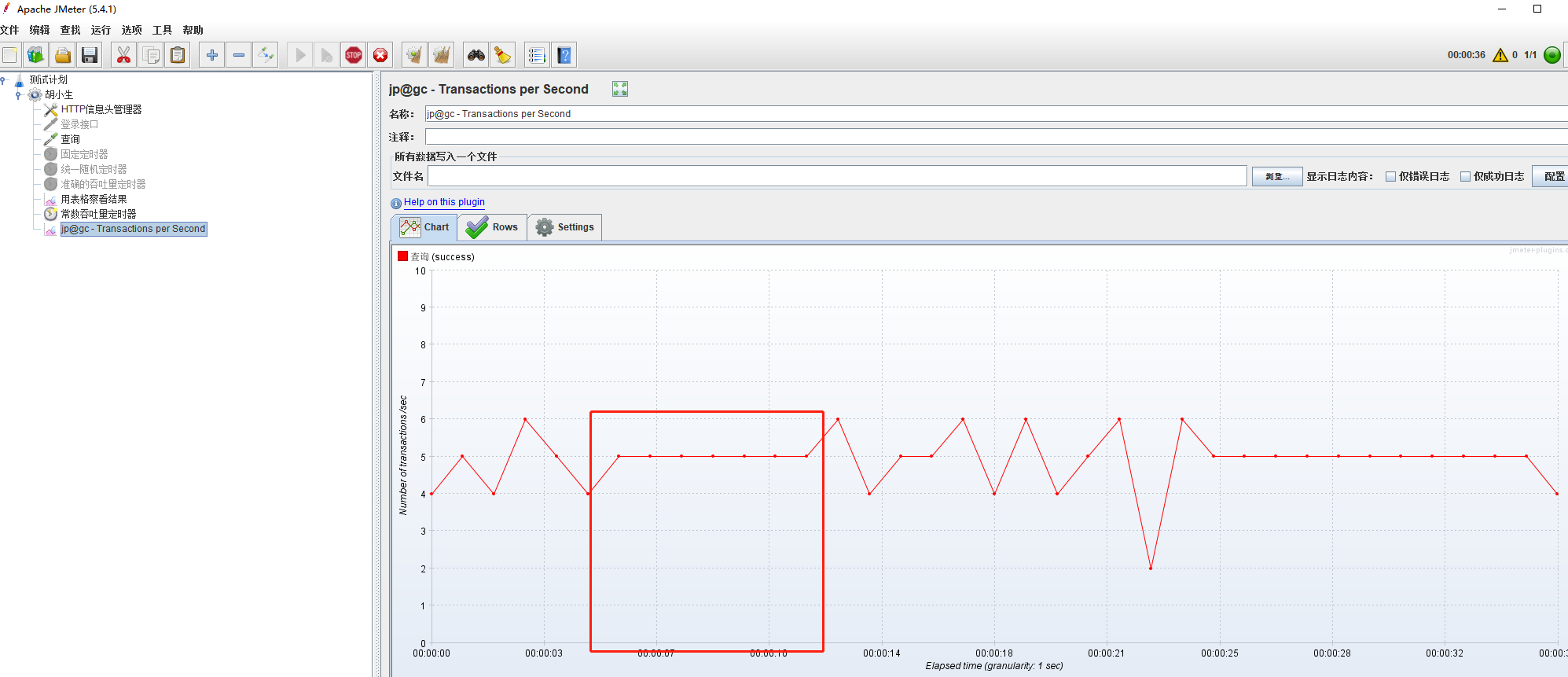The image size is (1568, 677).
Task: Click the 浏览 browse button
Action: coord(1277,177)
